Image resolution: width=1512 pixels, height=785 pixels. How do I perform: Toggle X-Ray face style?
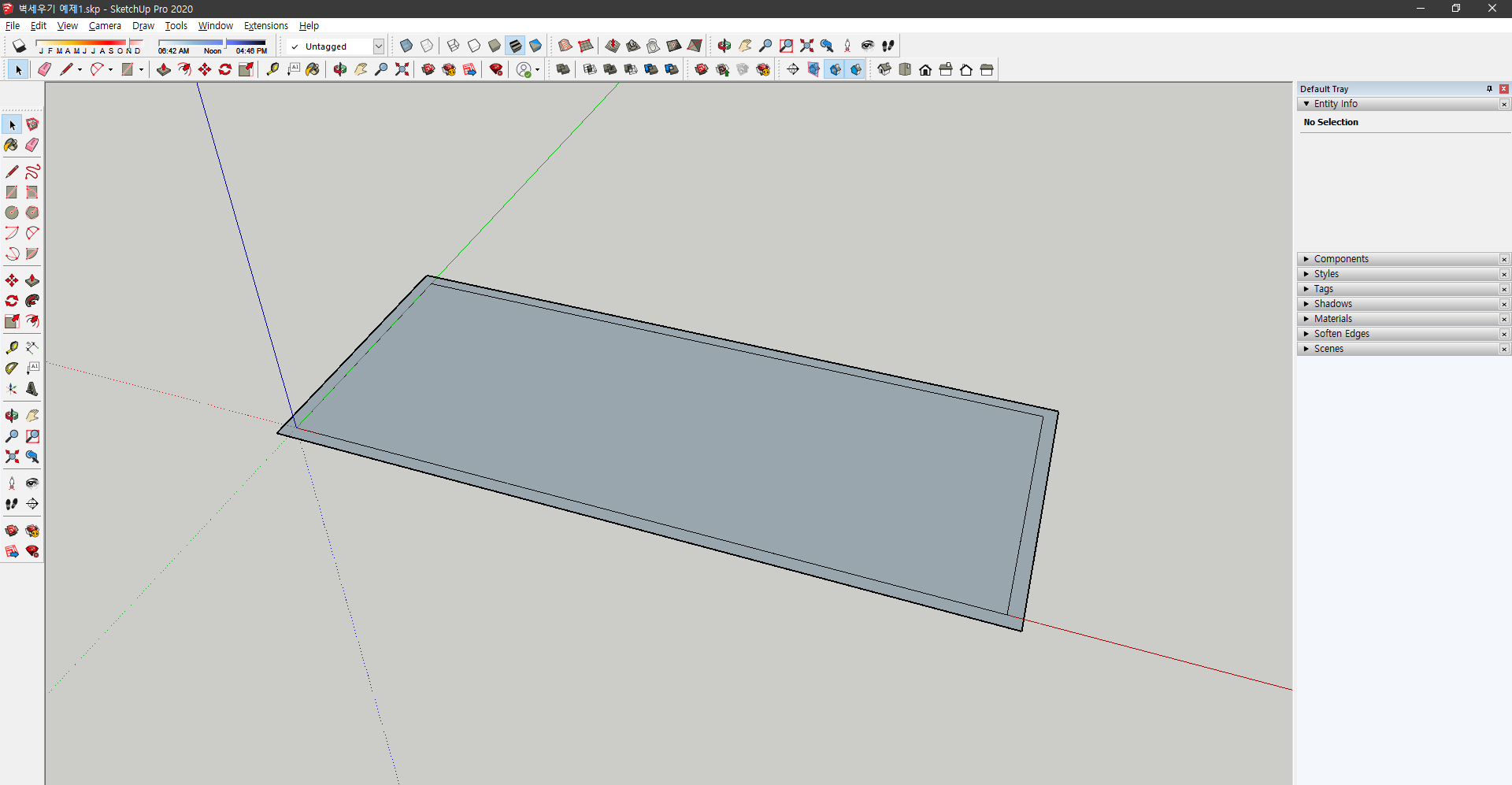coord(406,46)
